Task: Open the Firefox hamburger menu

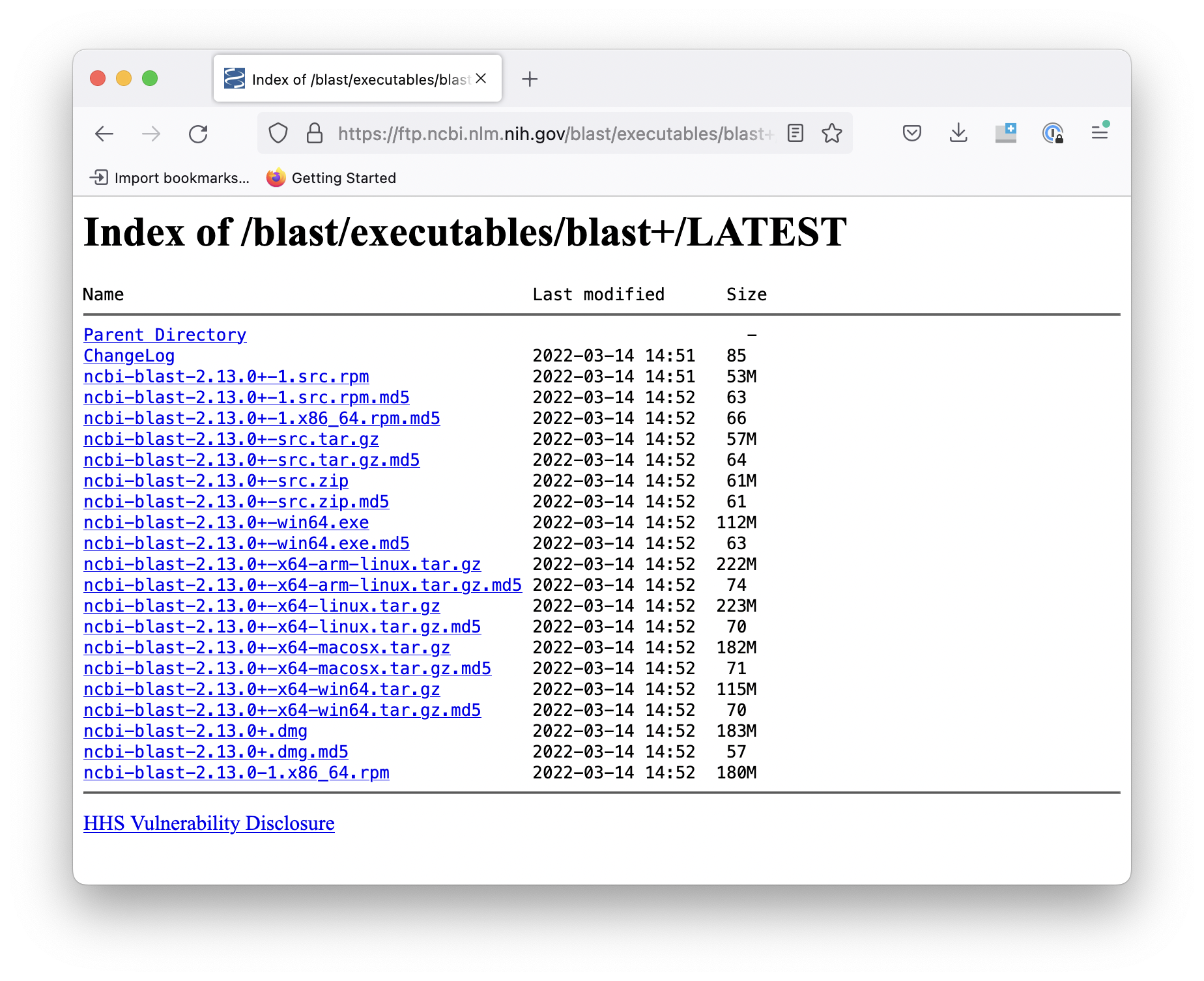Action: [x=1100, y=133]
